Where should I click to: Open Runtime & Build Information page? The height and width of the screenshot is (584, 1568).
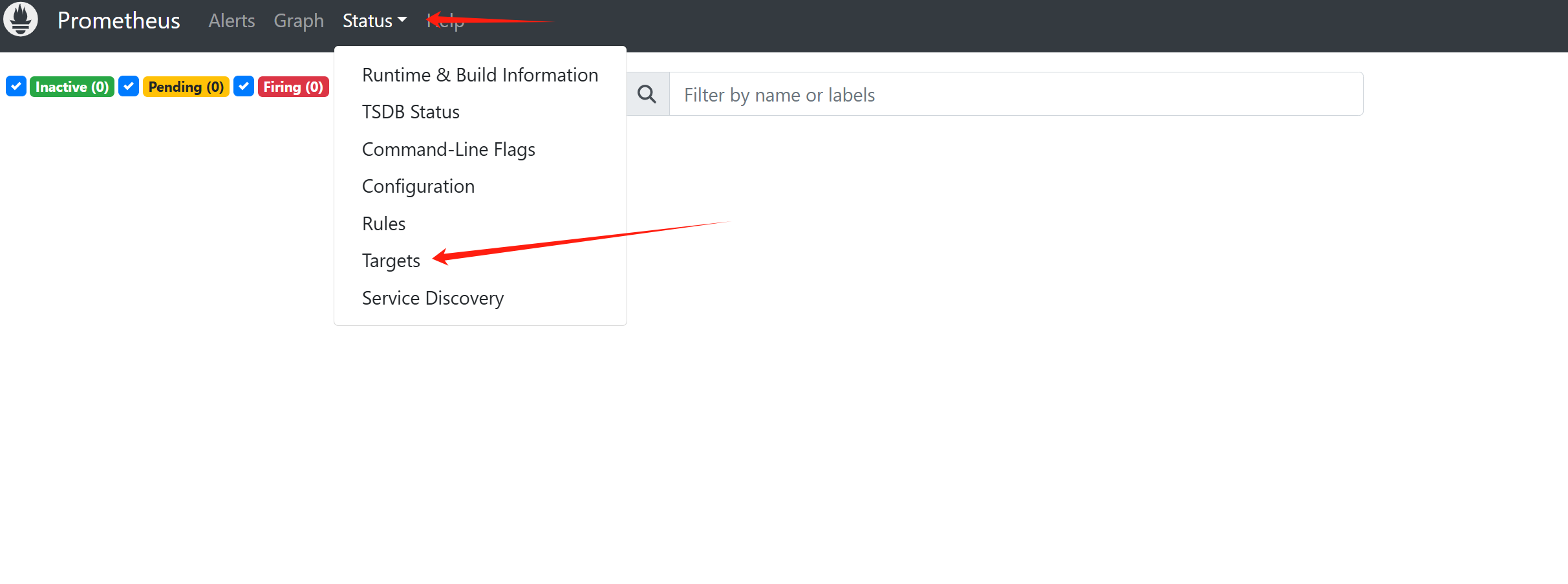(x=480, y=75)
